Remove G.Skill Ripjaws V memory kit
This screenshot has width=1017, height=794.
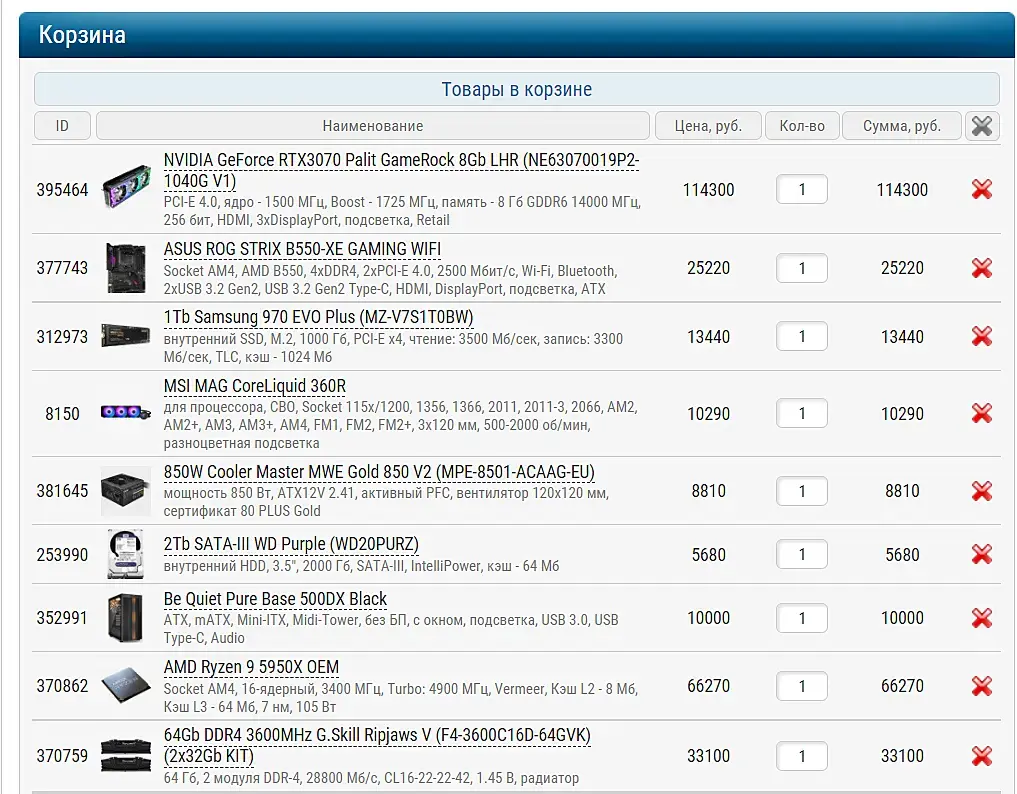pos(981,756)
